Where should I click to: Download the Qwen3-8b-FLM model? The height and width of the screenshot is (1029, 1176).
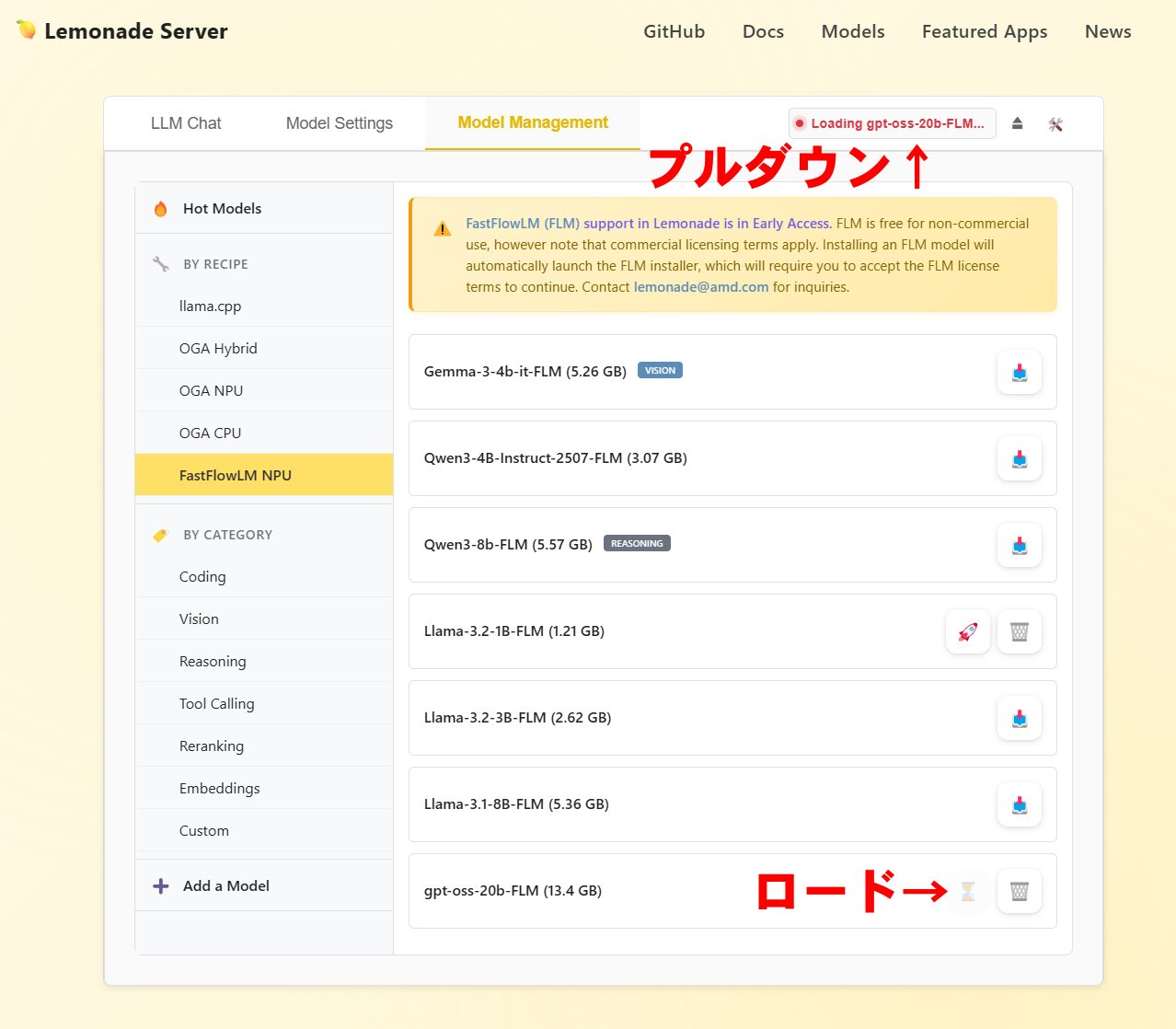click(x=1019, y=545)
